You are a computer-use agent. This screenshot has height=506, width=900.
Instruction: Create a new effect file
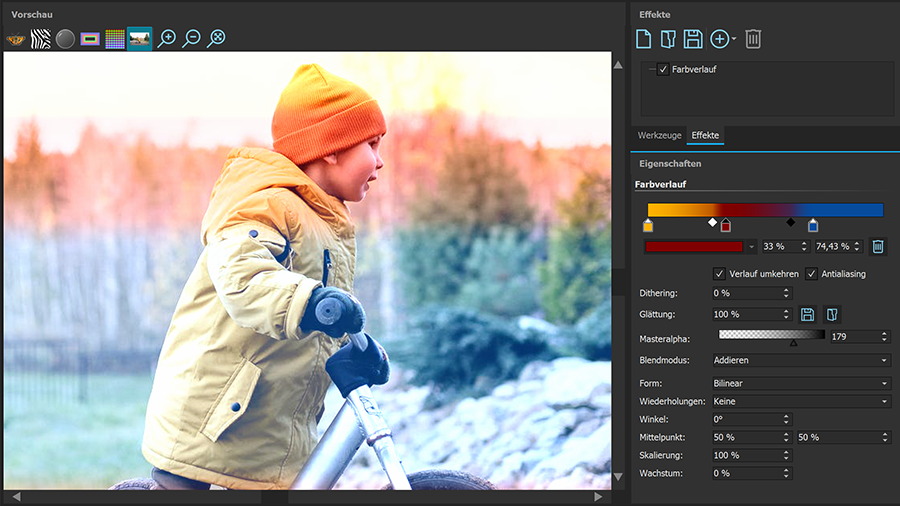click(644, 39)
